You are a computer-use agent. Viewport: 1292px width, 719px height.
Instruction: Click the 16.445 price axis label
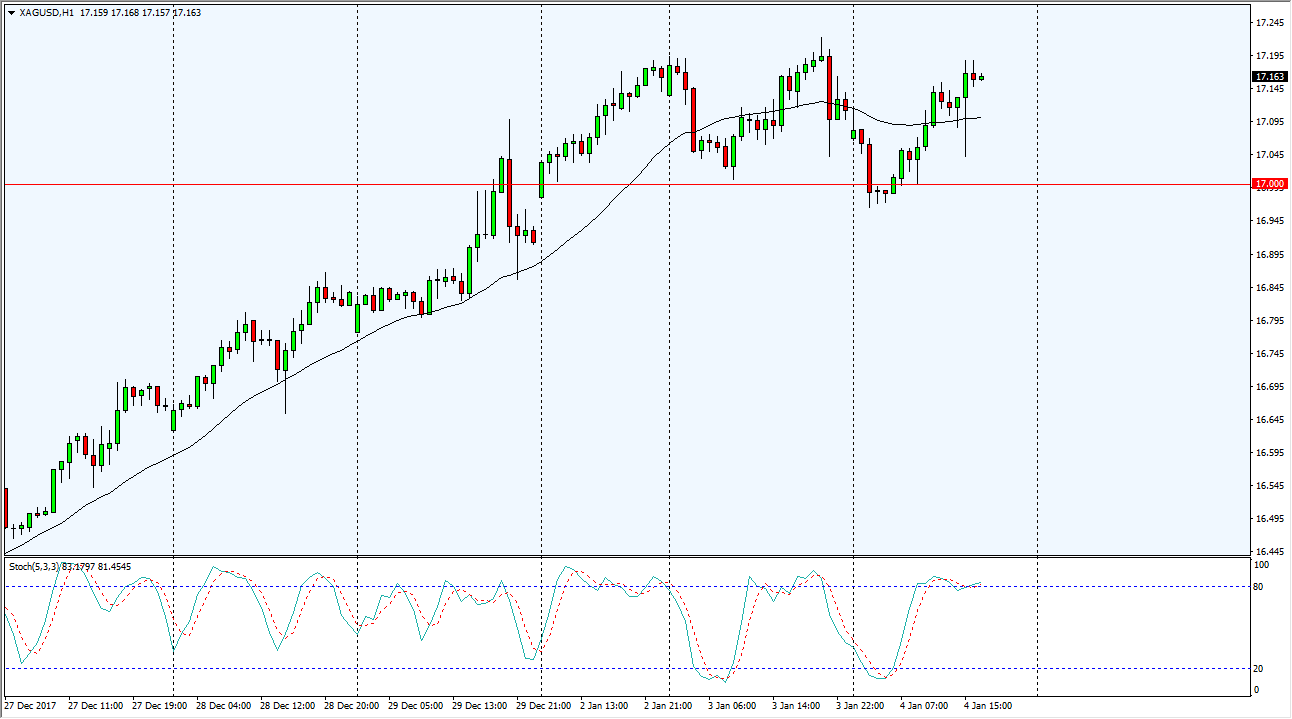(x=1270, y=552)
